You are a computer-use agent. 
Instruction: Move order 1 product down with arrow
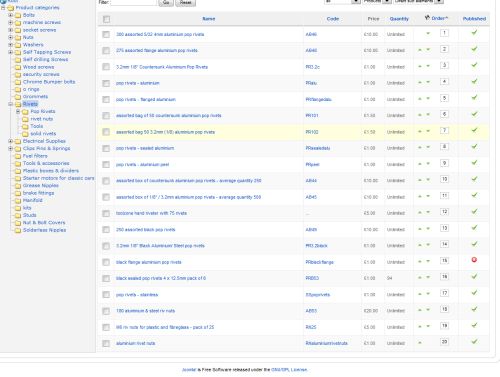coord(428,33)
